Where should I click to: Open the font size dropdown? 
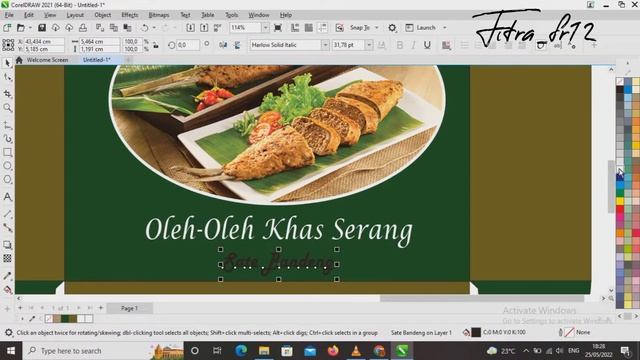click(x=369, y=45)
